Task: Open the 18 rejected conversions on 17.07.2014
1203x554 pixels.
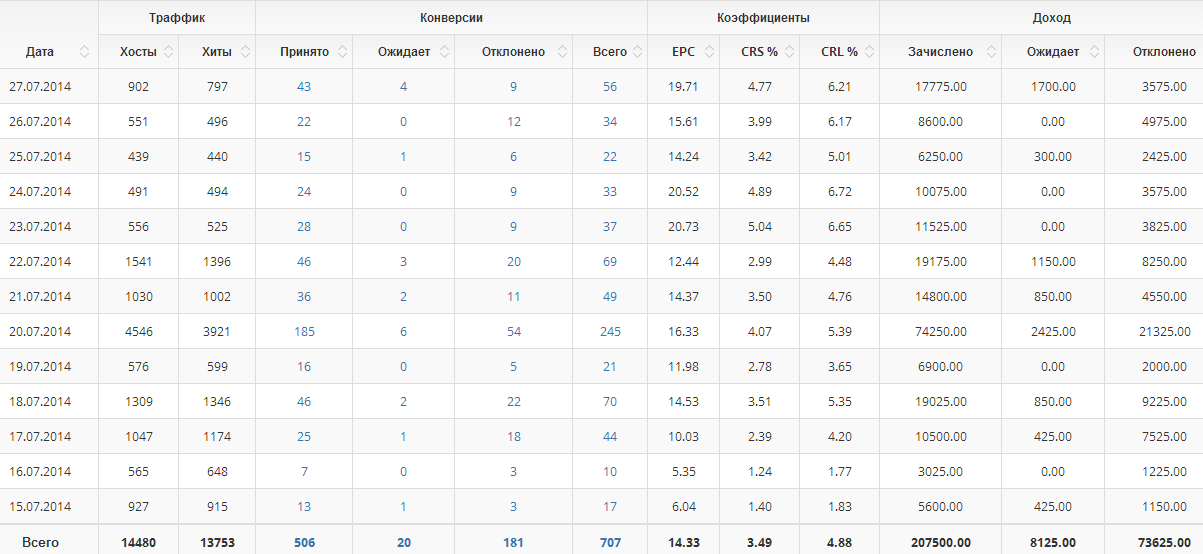Action: tap(514, 437)
